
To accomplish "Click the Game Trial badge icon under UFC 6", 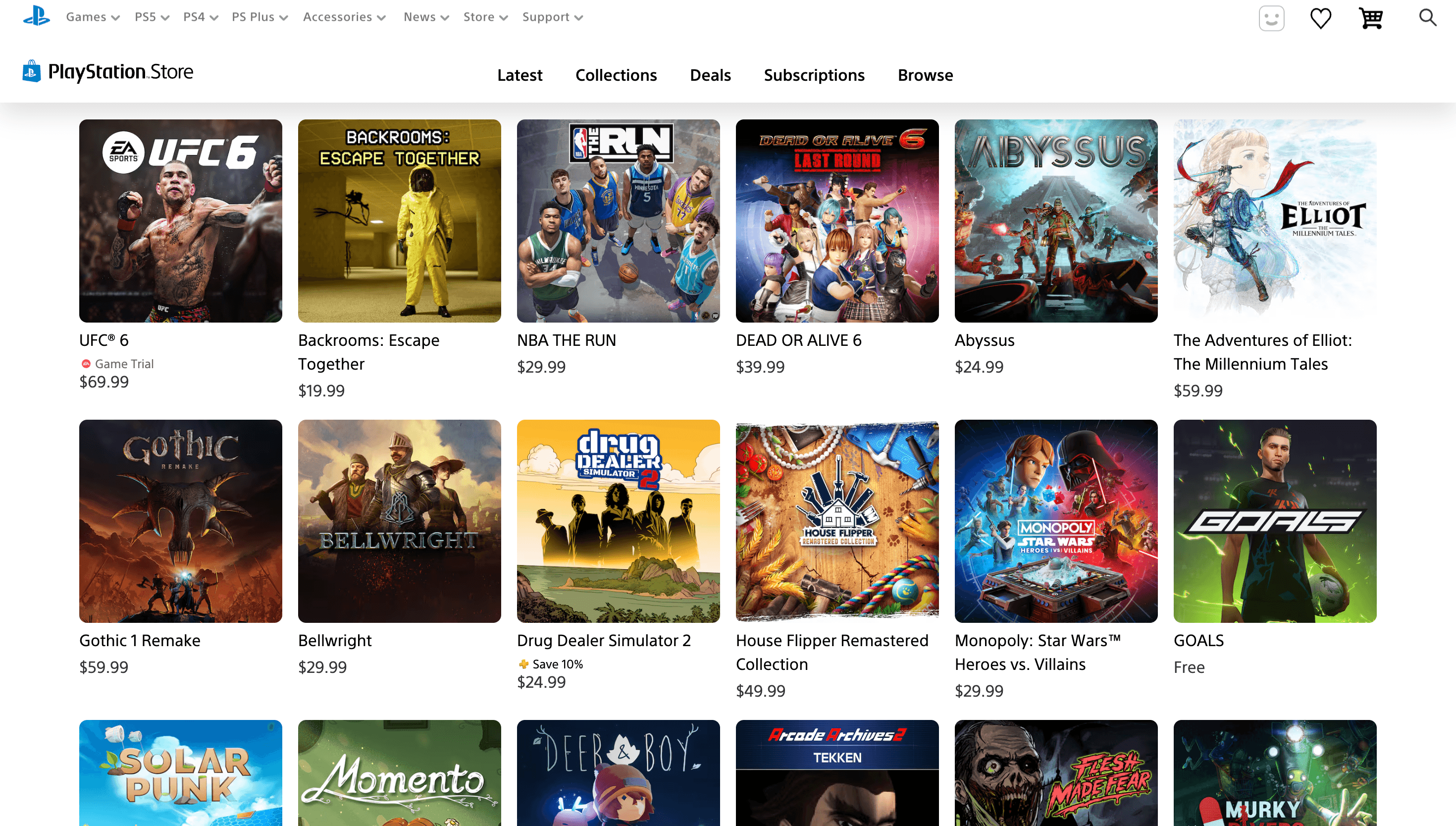I will [86, 364].
